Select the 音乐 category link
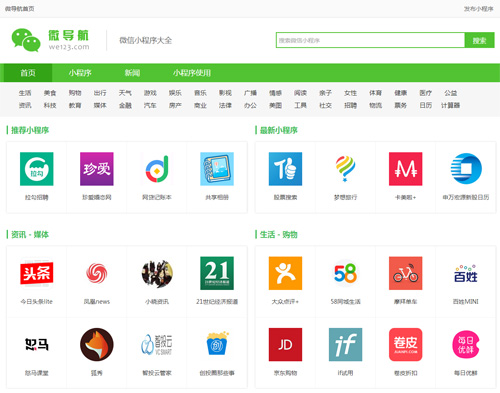 [200, 93]
